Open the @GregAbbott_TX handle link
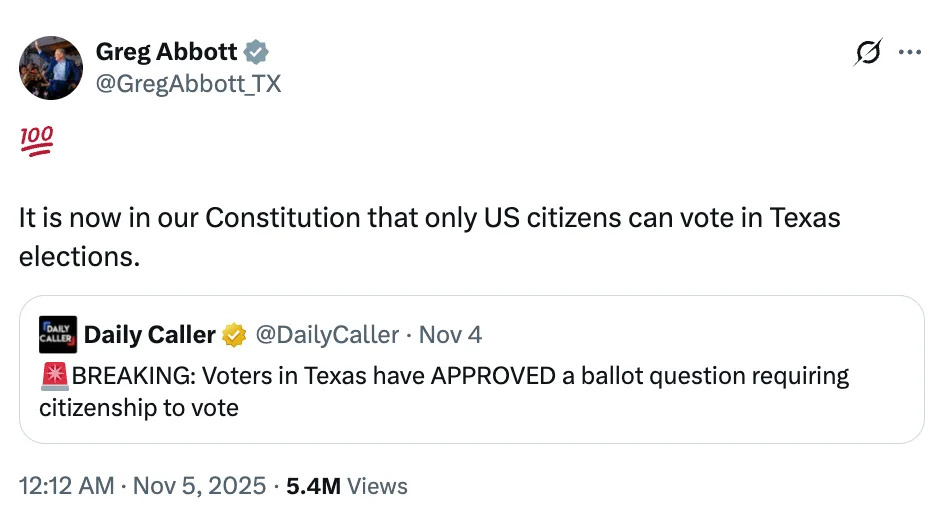Viewport: 948px width, 520px height. pos(188,84)
